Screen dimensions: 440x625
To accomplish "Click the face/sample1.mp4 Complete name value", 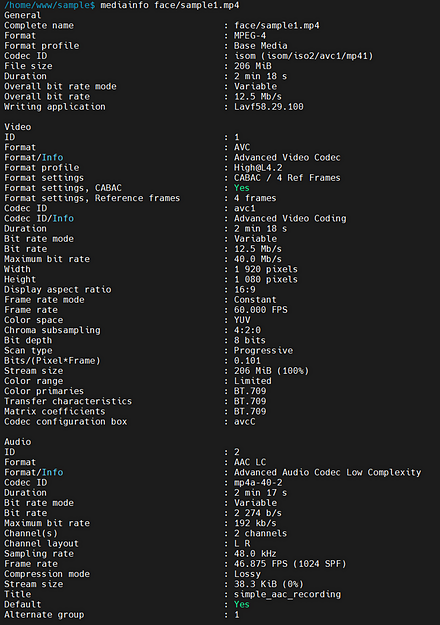I will [277, 26].
